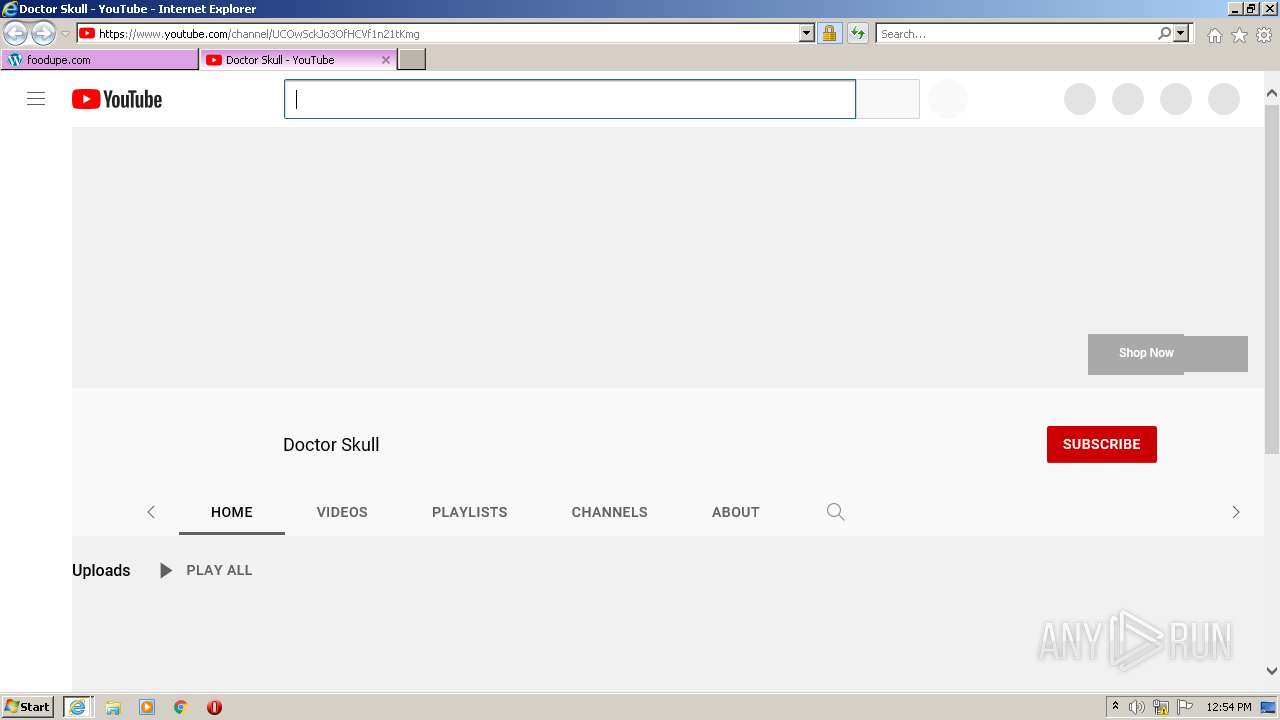Open Chrome from the taskbar

181,707
